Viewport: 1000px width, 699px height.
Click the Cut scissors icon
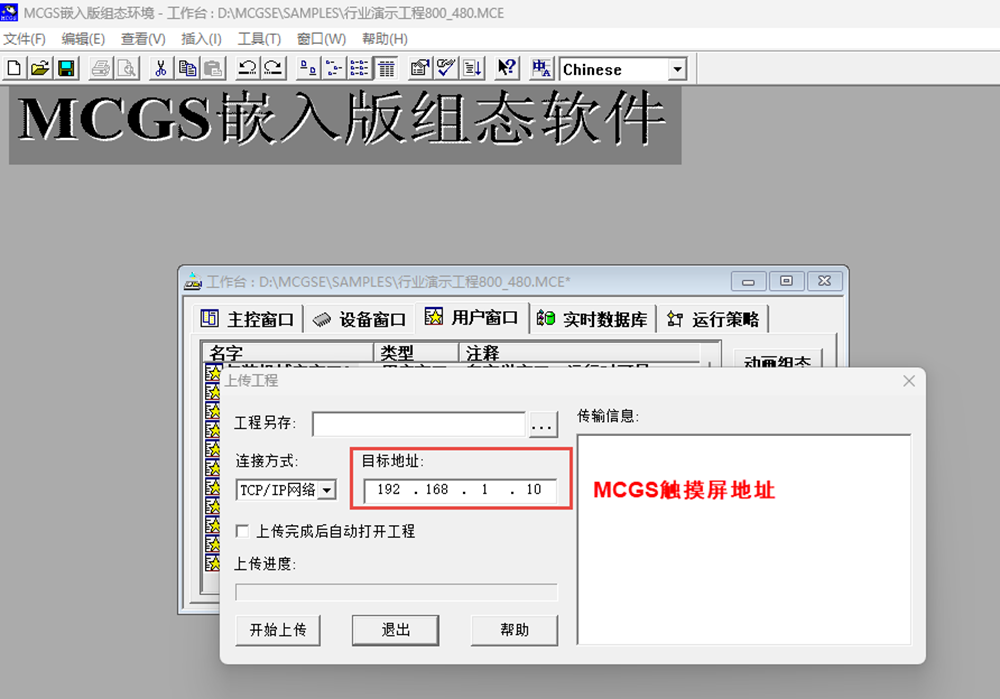tap(161, 68)
